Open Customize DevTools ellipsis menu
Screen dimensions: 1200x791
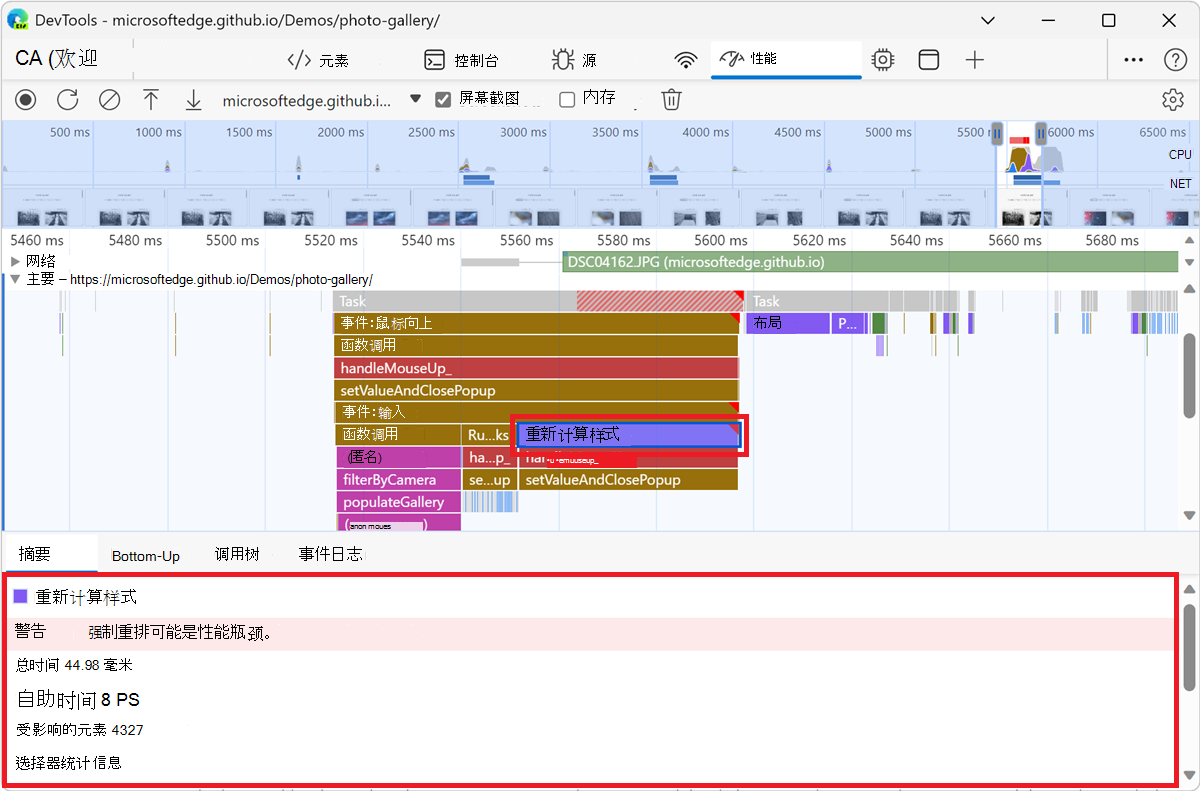pyautogui.click(x=1133, y=60)
